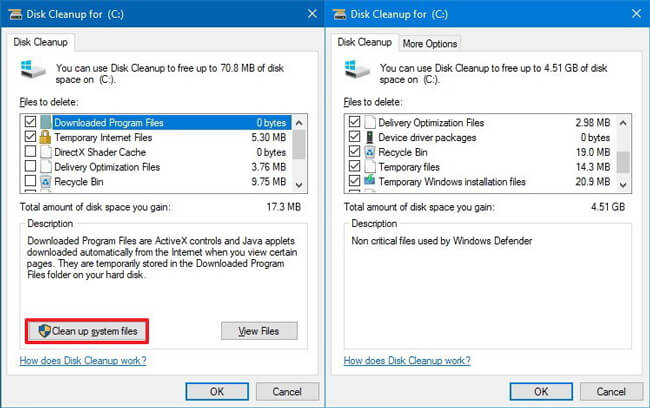Image resolution: width=650 pixels, height=408 pixels.
Task: Select the 'Temporary files' row text
Action: (409, 167)
